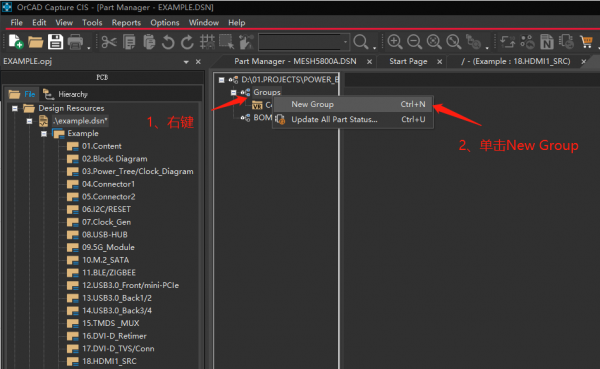
Task: Open the Reports menu
Action: 126,23
